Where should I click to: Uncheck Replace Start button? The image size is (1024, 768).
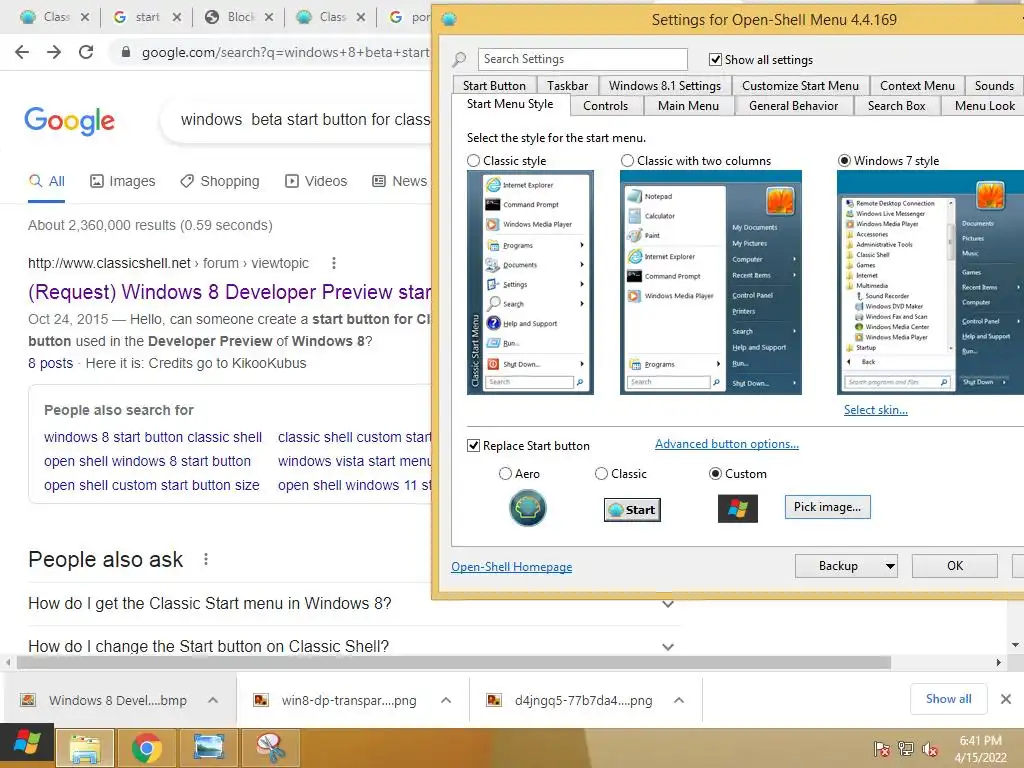tap(473, 445)
